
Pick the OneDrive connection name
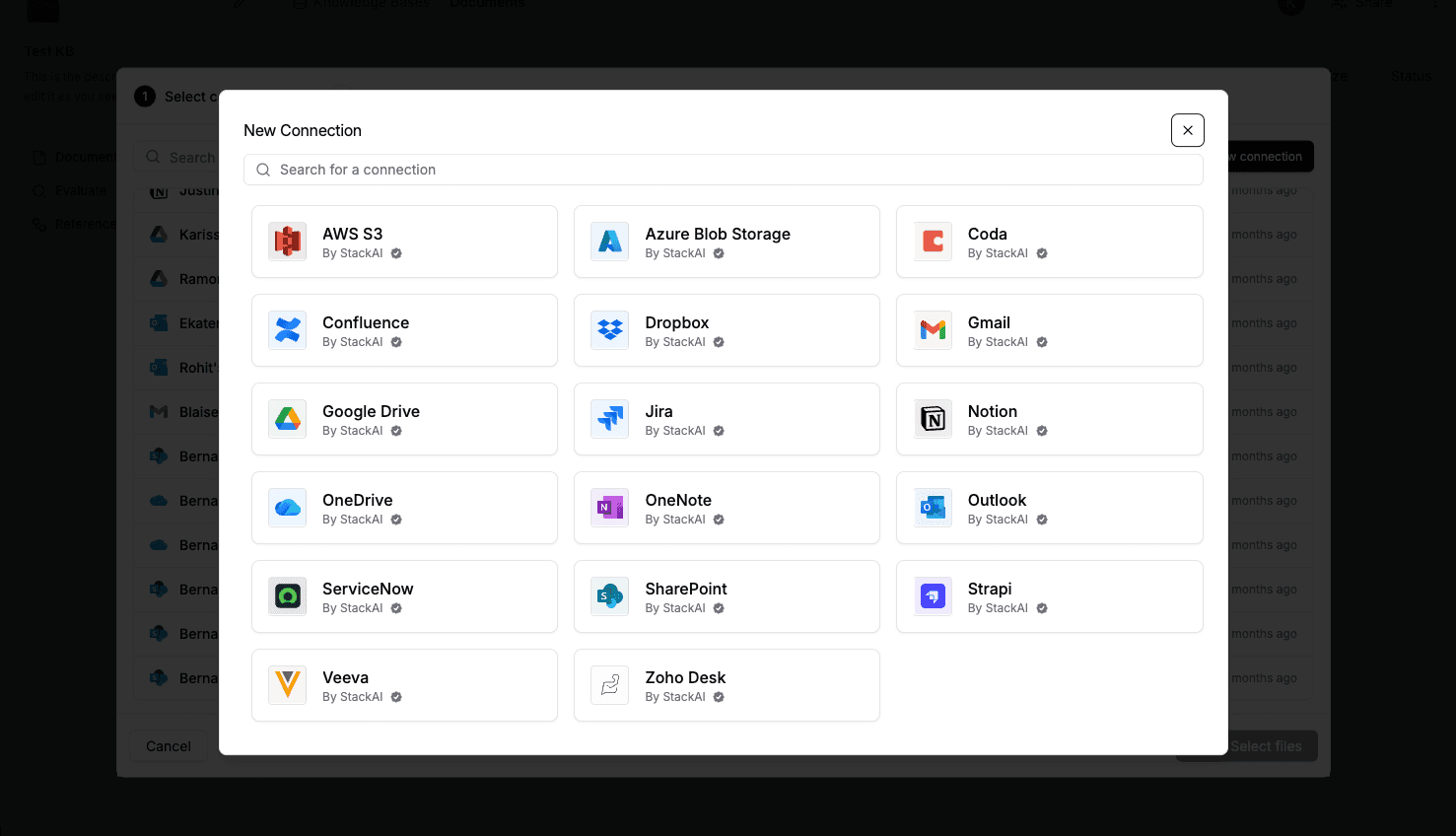[x=358, y=500]
